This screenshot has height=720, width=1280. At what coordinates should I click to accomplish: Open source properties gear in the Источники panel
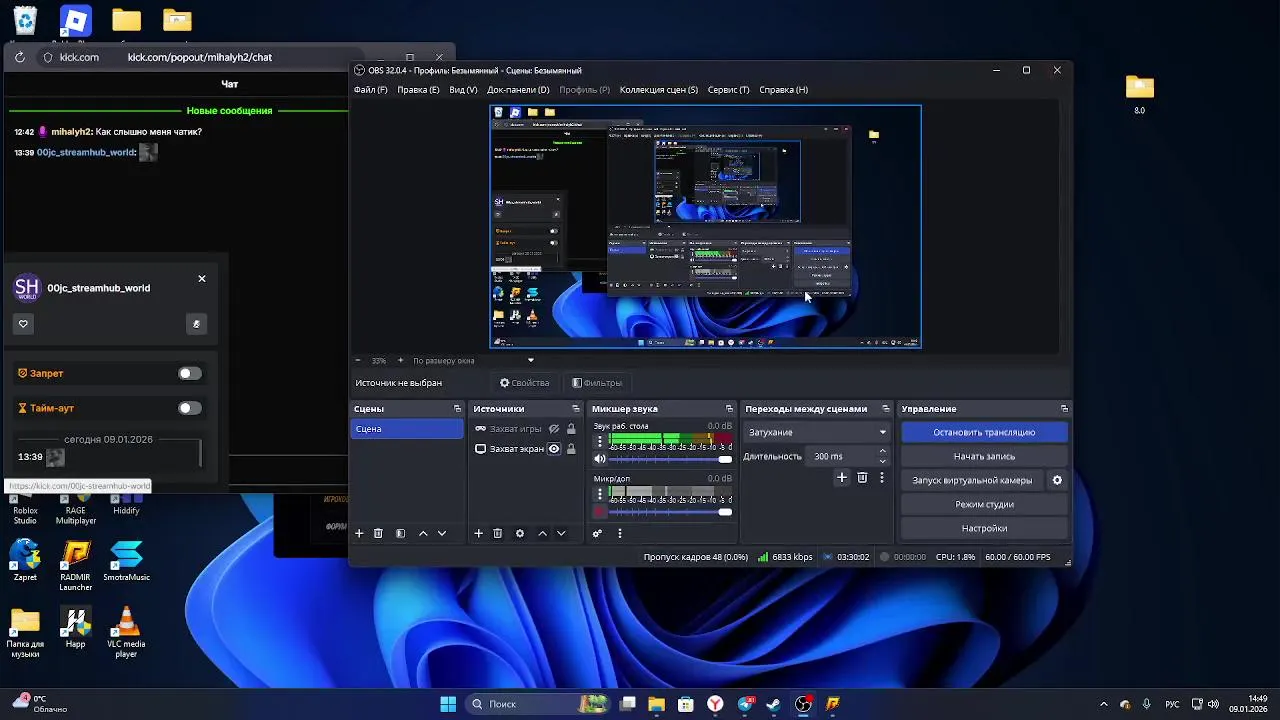click(x=520, y=534)
